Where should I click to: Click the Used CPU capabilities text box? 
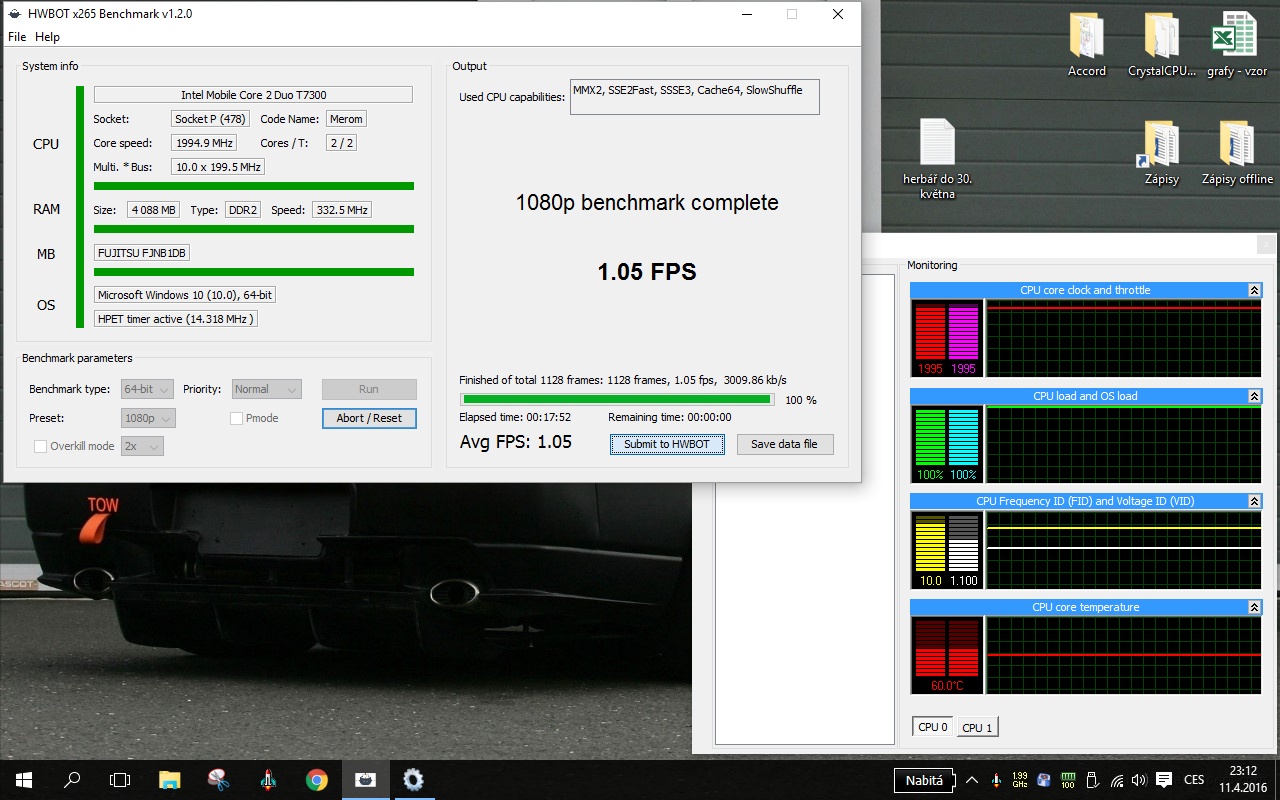point(694,97)
